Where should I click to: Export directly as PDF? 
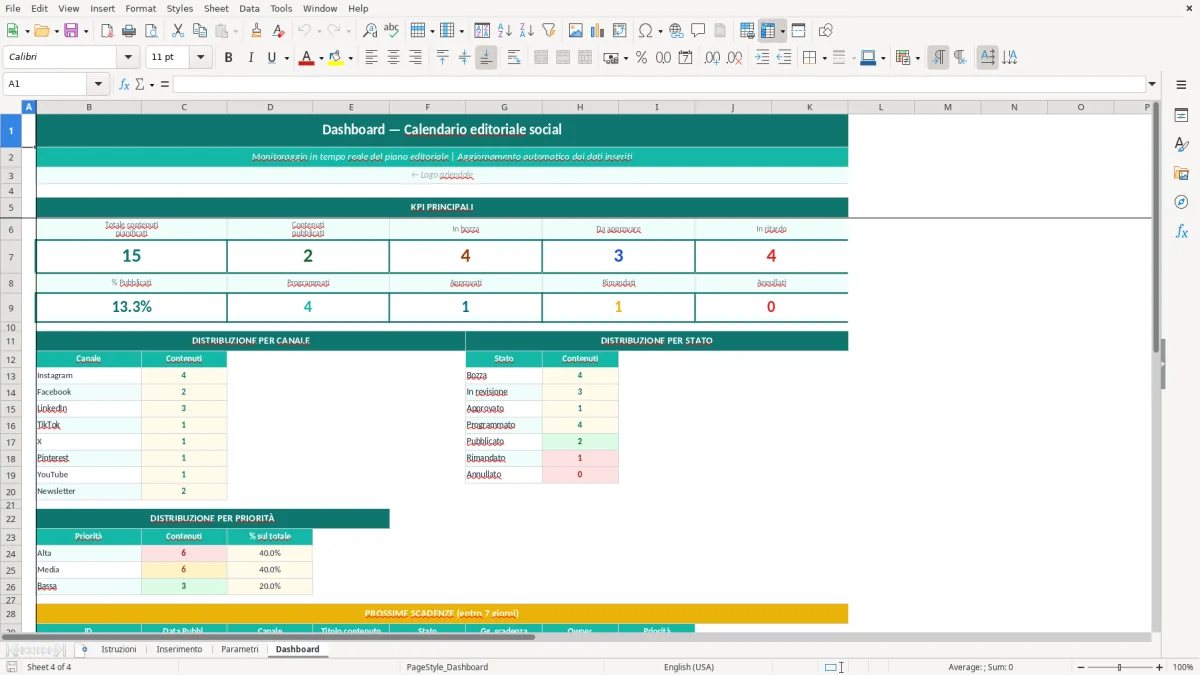106,30
